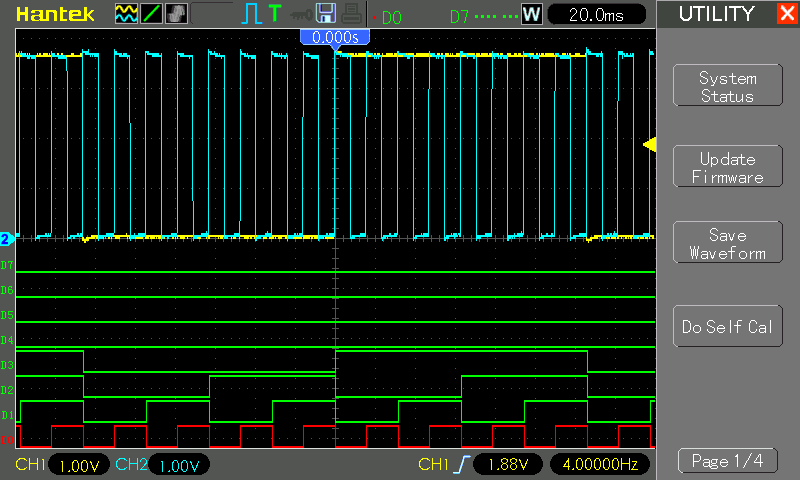The height and width of the screenshot is (480, 800).
Task: Go to next page via Page 1/4
Action: coord(727,461)
